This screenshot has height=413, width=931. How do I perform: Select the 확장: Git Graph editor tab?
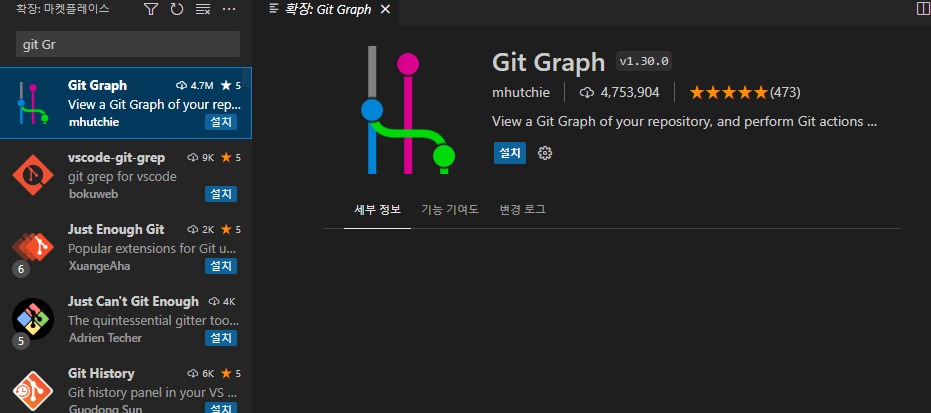pyautogui.click(x=330, y=9)
